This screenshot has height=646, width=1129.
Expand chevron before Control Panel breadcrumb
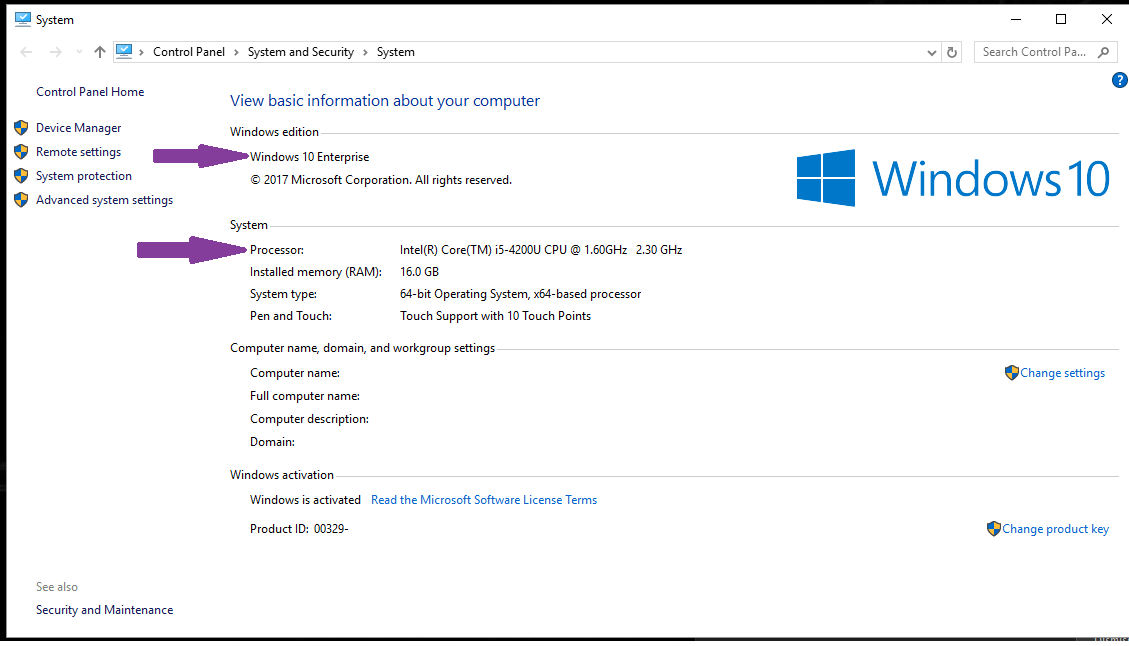141,52
